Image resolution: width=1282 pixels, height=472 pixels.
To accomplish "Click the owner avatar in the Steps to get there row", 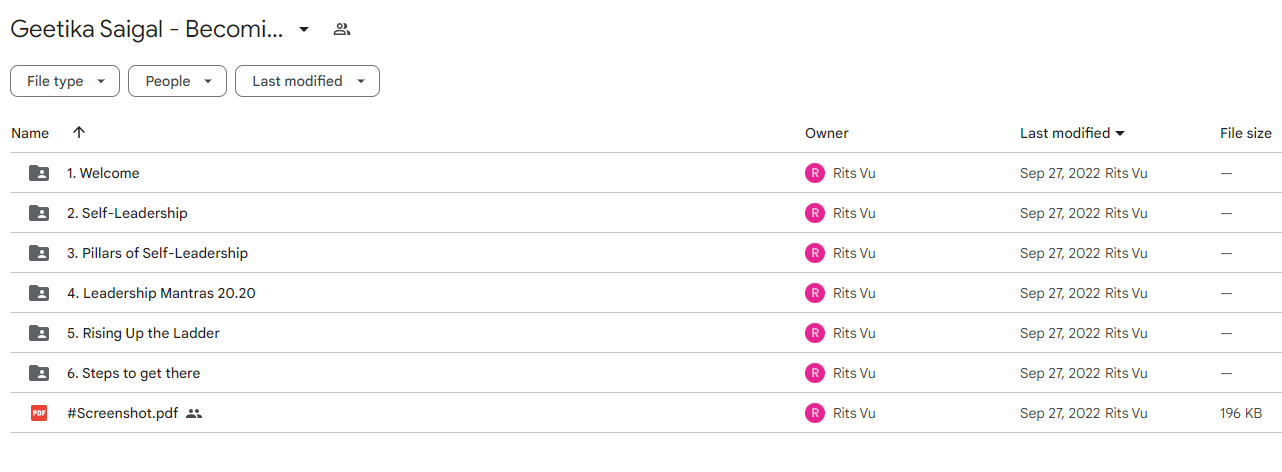I will coord(815,373).
